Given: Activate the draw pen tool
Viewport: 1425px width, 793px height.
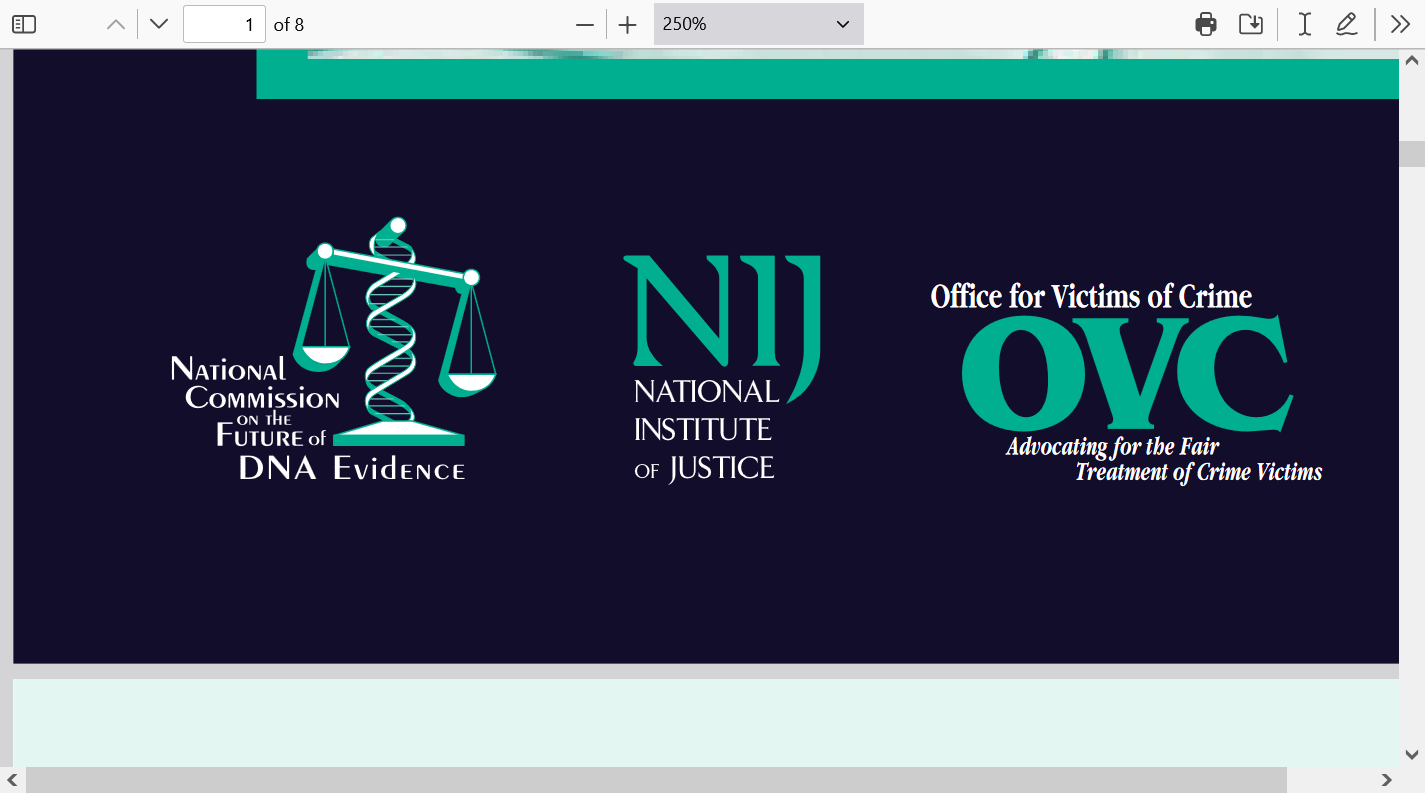Looking at the screenshot, I should [1346, 24].
